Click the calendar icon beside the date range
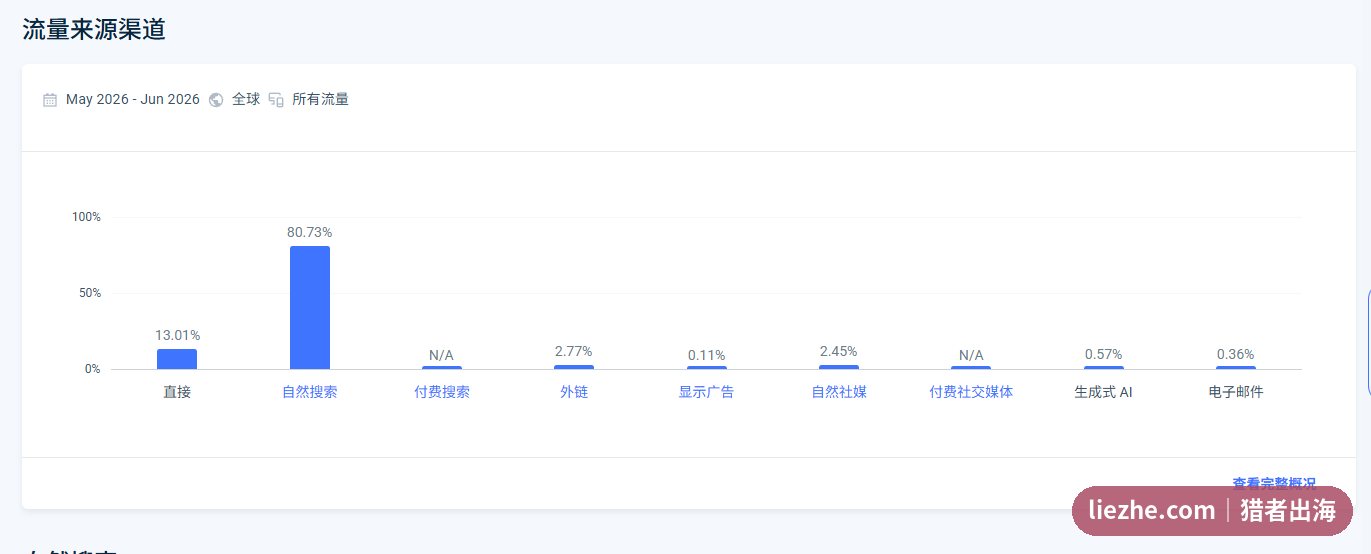The width and height of the screenshot is (1371, 554). pos(50,100)
